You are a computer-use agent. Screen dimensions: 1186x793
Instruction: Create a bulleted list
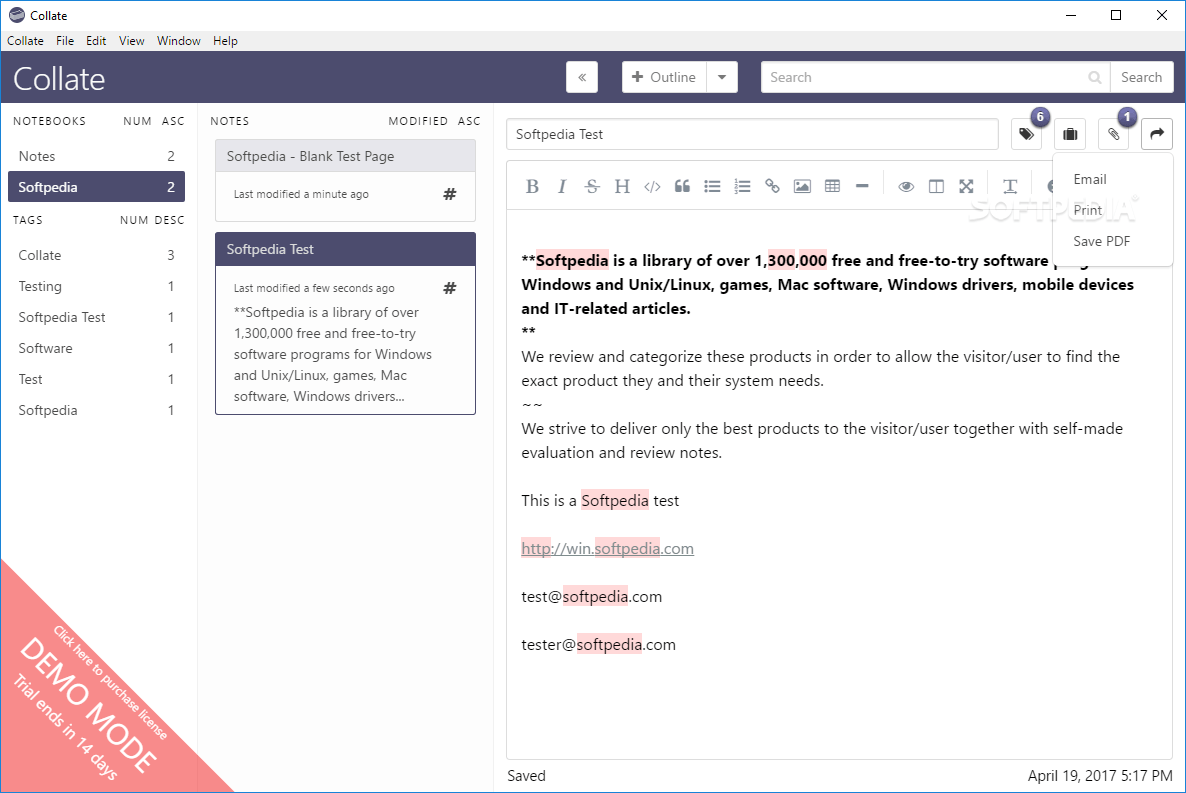(x=713, y=186)
